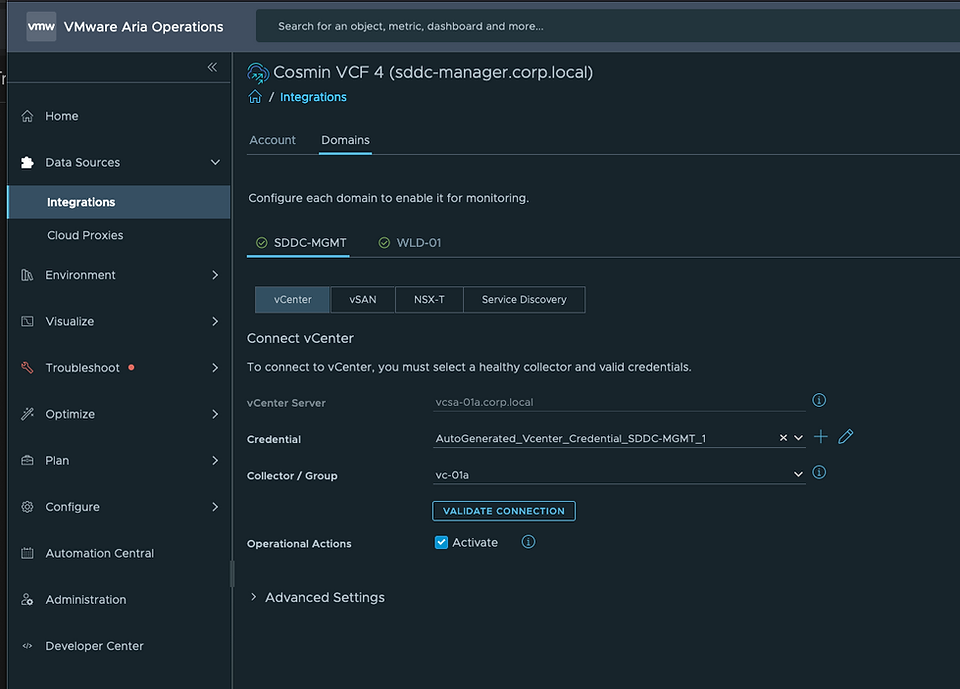Click the Optimize wand icon
This screenshot has height=689, width=960.
[27, 414]
